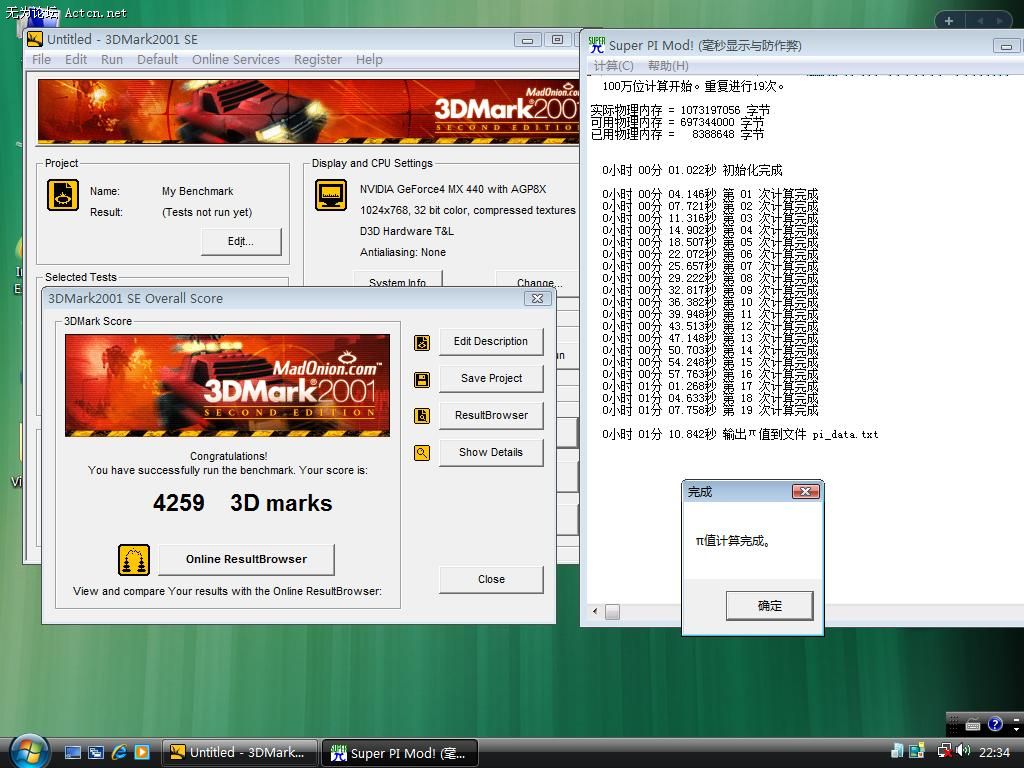Click the language bar keyboard icon
The image size is (1024, 768).
pos(973,724)
